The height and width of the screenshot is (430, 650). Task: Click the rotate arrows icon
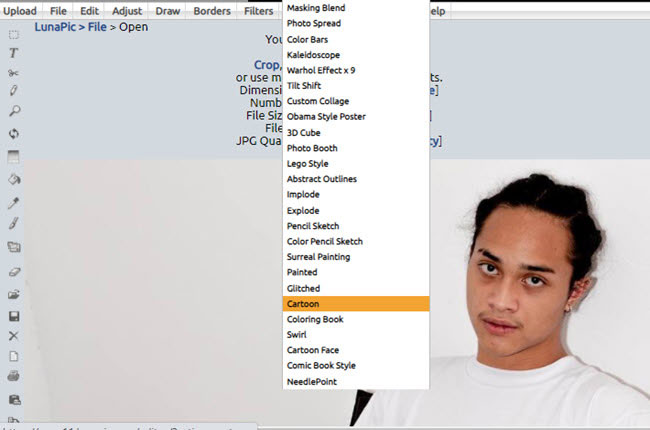click(14, 133)
